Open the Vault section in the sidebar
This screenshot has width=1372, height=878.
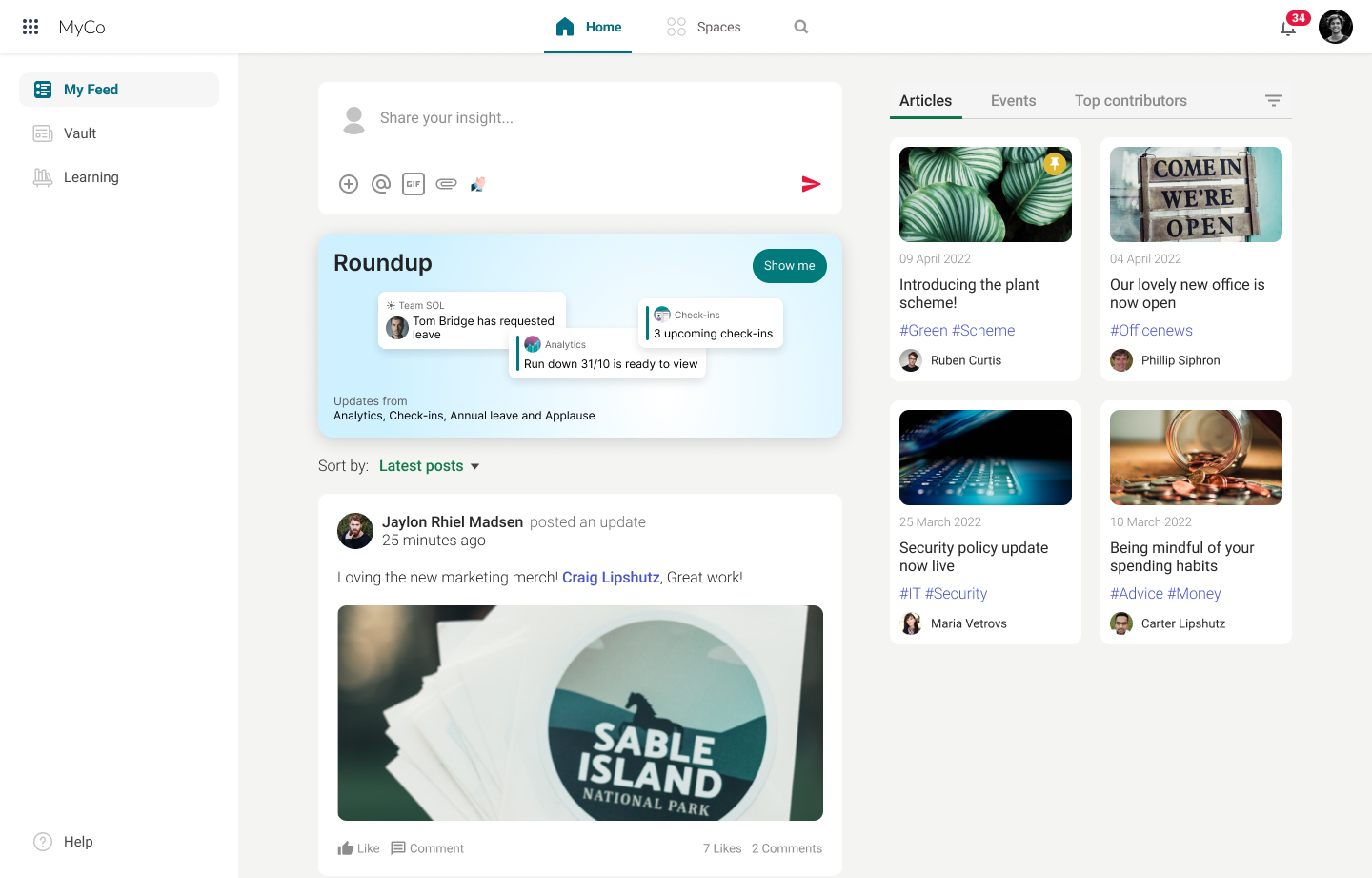(79, 133)
